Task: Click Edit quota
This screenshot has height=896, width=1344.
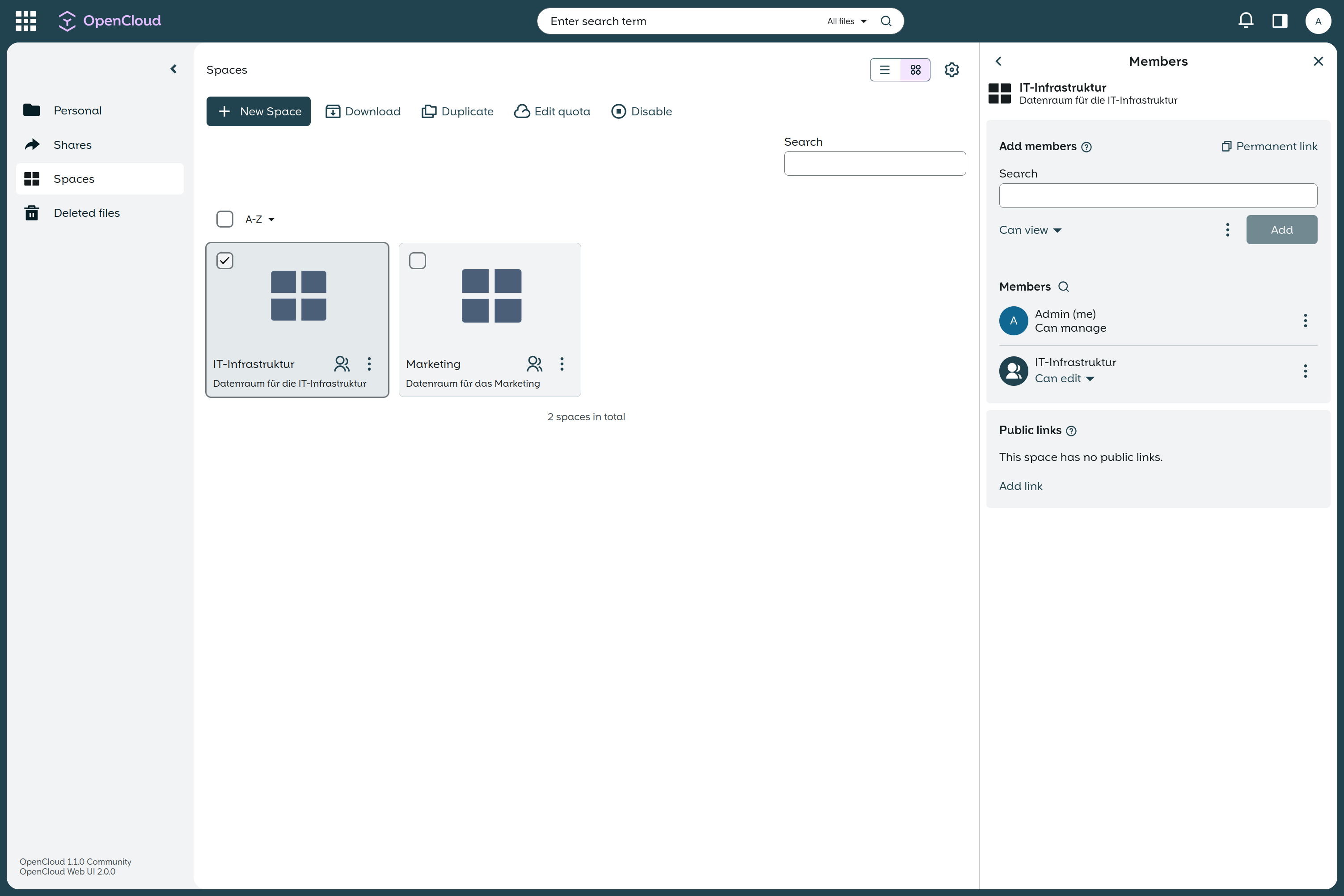Action: coord(552,111)
